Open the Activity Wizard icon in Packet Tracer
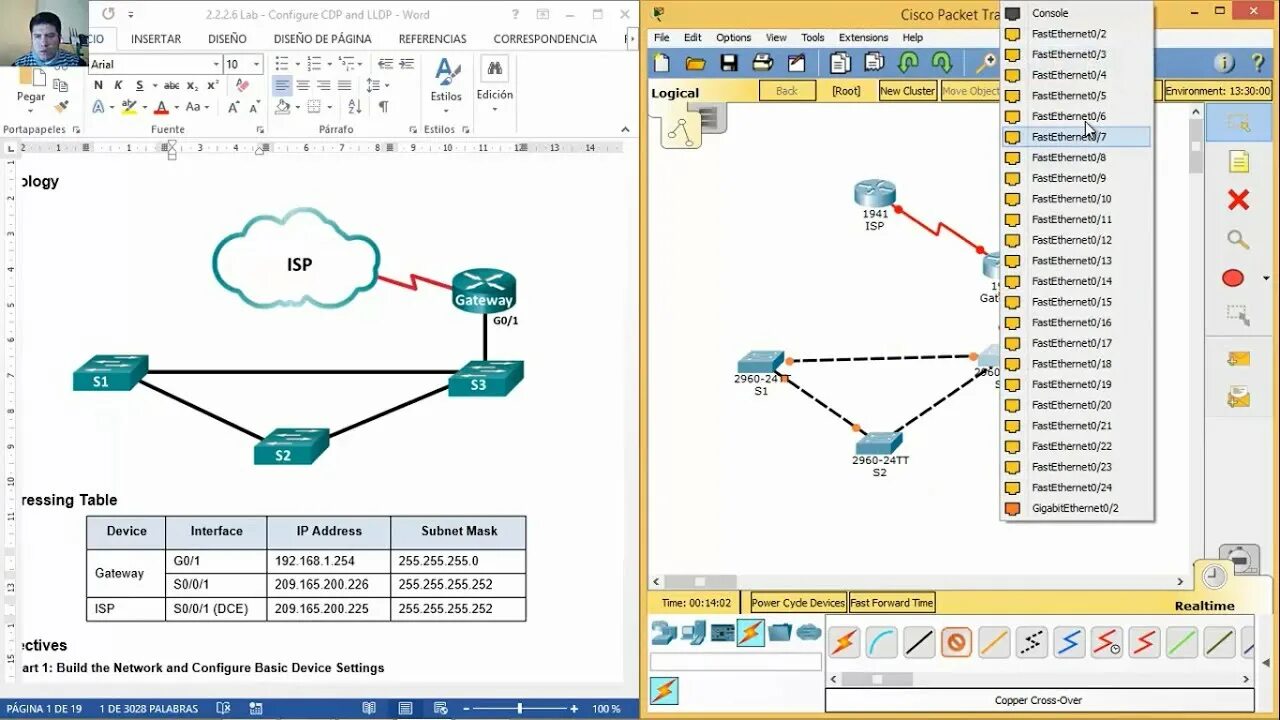1280x720 pixels. click(x=796, y=64)
